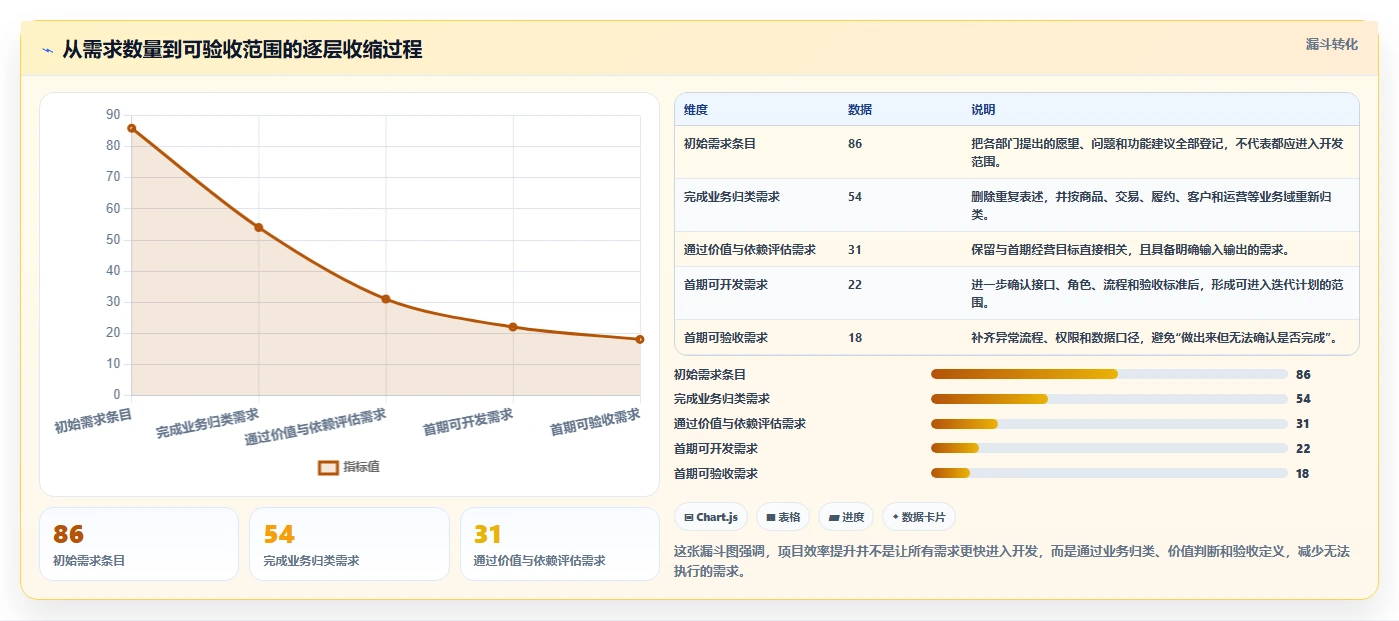Click the table data value 18
This screenshot has width=1399, height=621.
click(x=855, y=338)
